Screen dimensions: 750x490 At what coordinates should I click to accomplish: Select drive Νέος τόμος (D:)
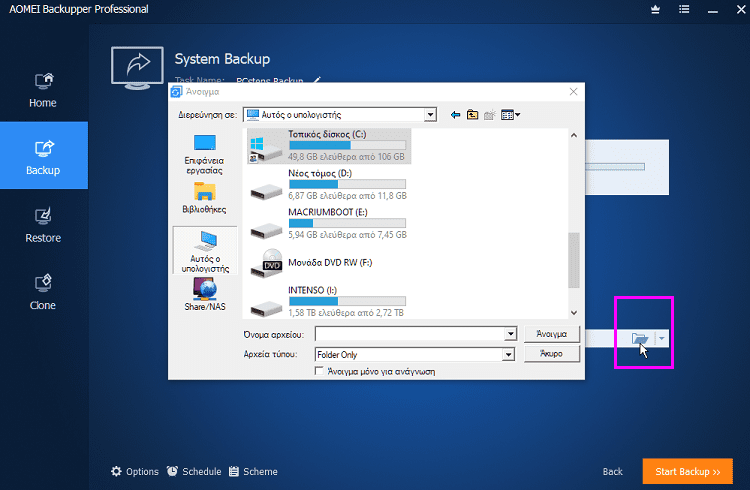point(329,185)
